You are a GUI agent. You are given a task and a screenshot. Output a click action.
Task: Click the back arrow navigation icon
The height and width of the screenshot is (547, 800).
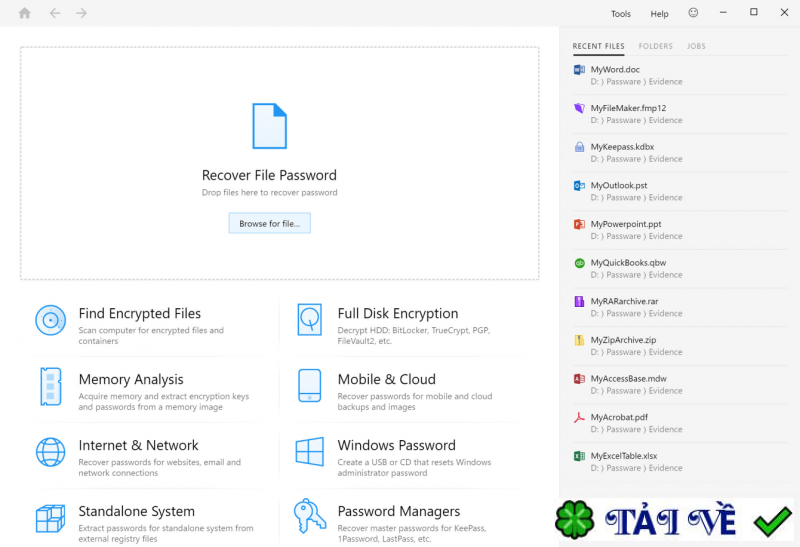(54, 13)
